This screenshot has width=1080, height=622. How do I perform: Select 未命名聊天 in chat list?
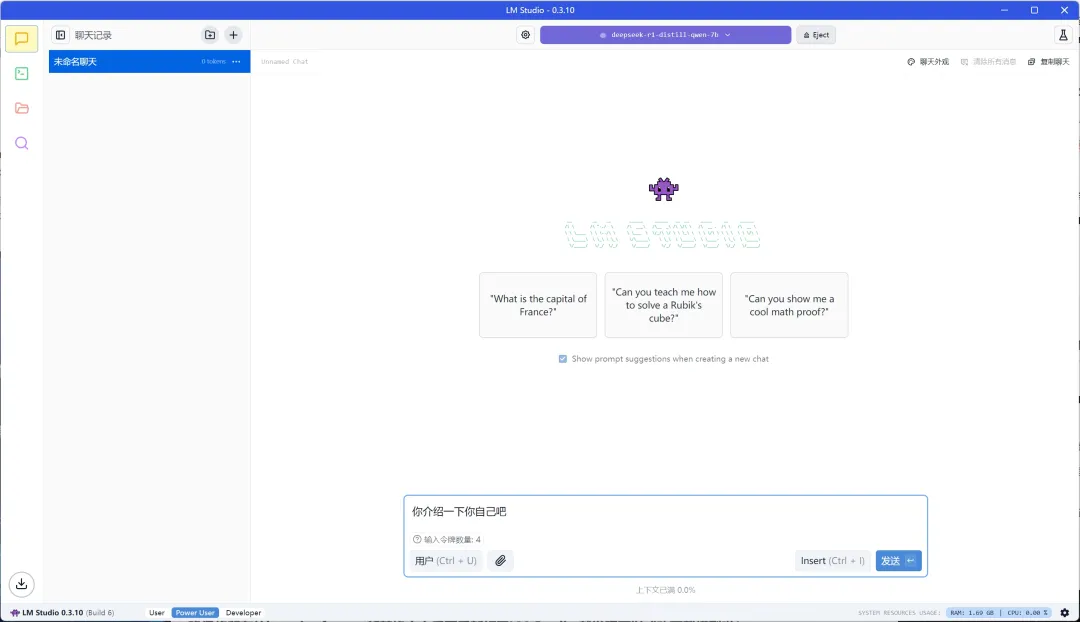pos(149,61)
